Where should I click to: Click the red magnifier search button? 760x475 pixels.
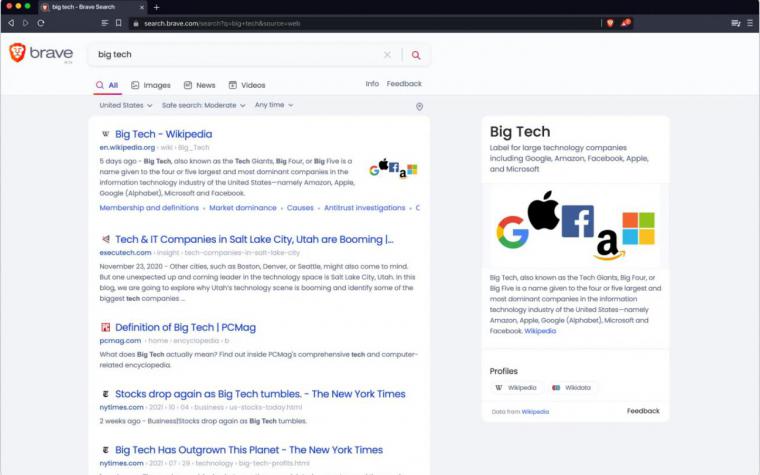416,55
